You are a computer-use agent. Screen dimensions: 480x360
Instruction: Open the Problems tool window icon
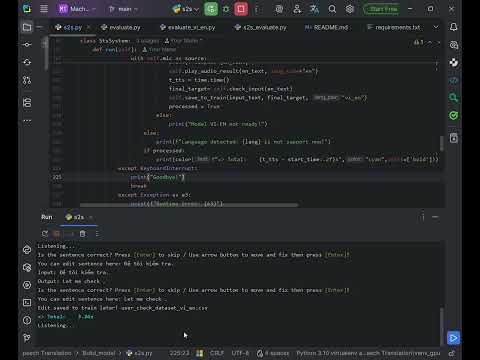click(x=27, y=320)
